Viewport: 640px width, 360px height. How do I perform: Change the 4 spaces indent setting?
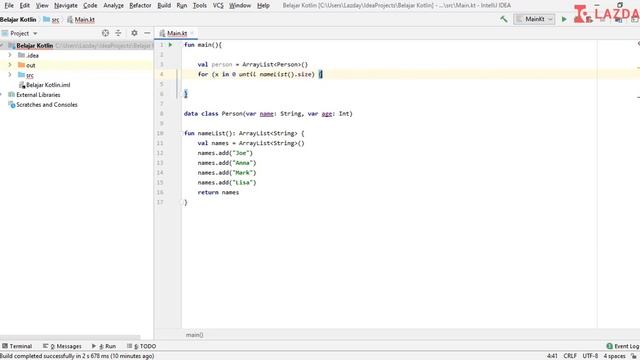coord(615,356)
